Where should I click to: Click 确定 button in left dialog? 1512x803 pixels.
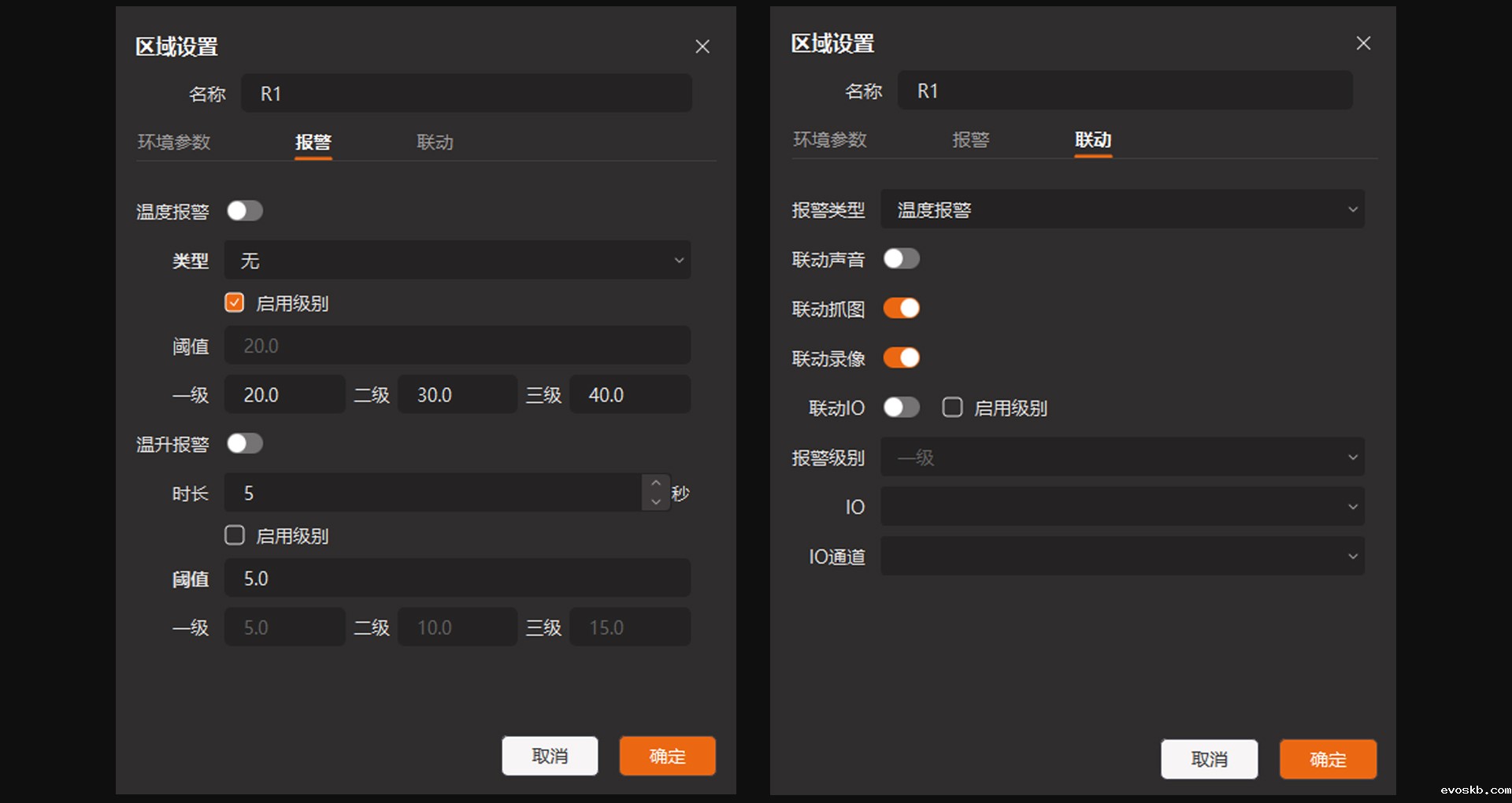(x=667, y=757)
